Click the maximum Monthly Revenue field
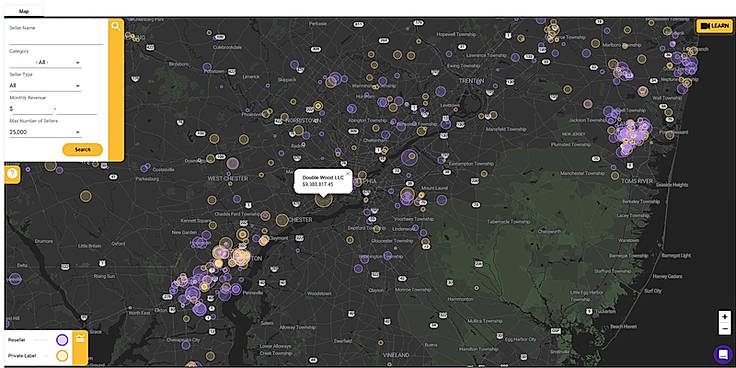736x368 pixels. [x=77, y=109]
